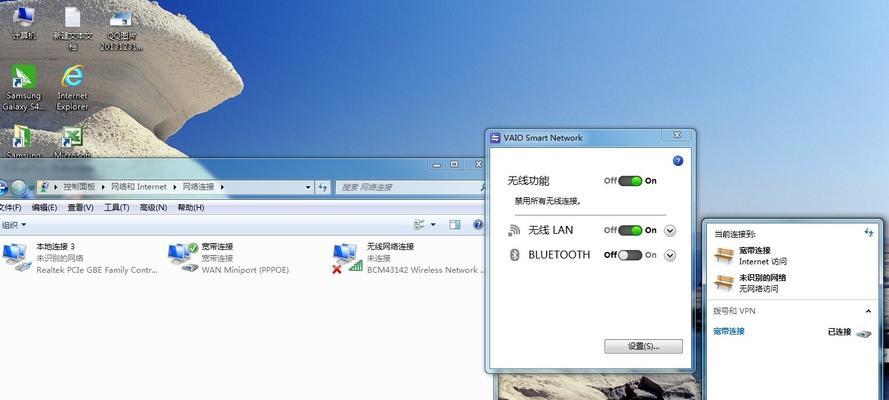Click the modem icon beside 已连接

click(863, 333)
